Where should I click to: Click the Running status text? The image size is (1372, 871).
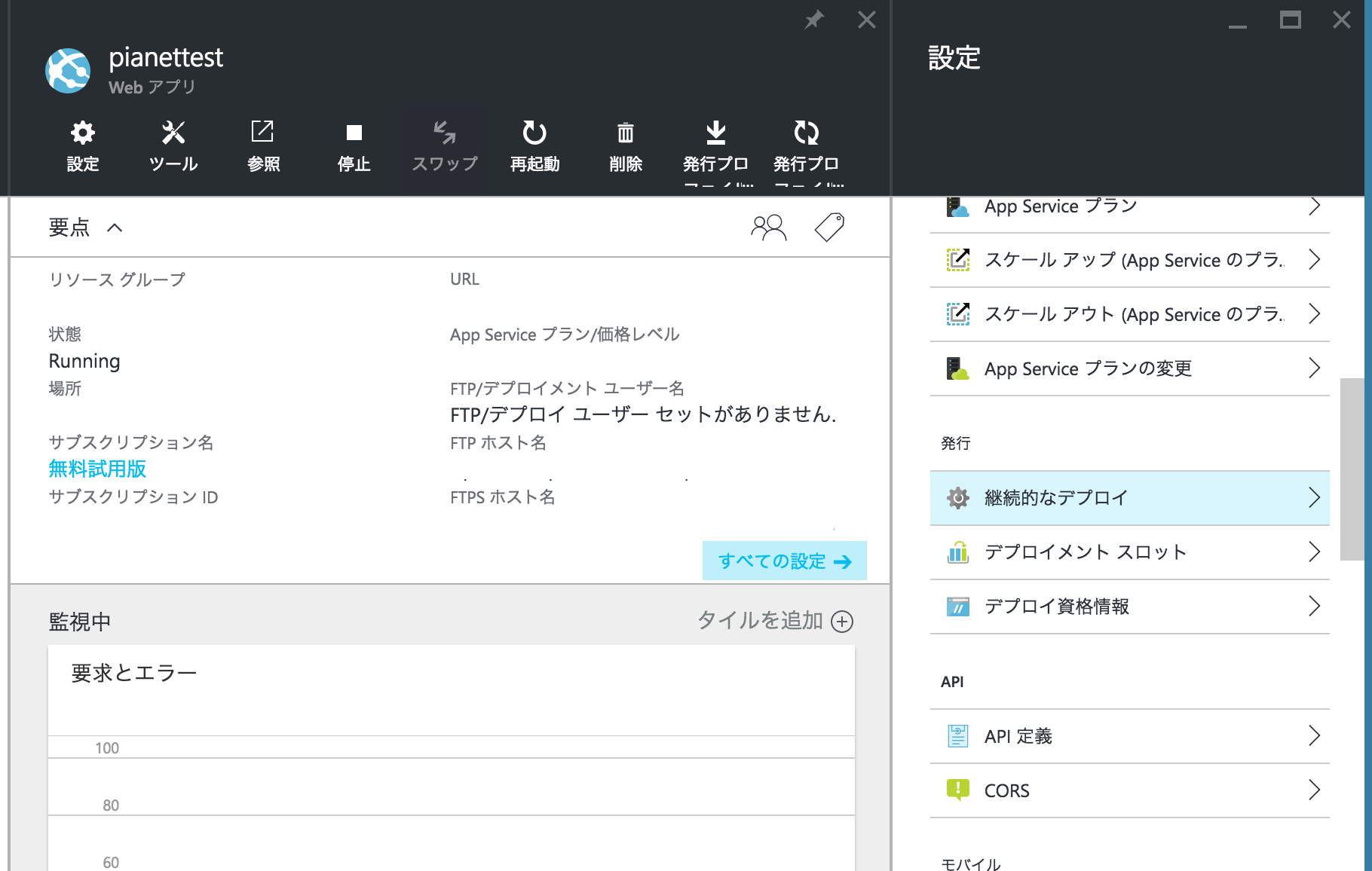[x=84, y=361]
